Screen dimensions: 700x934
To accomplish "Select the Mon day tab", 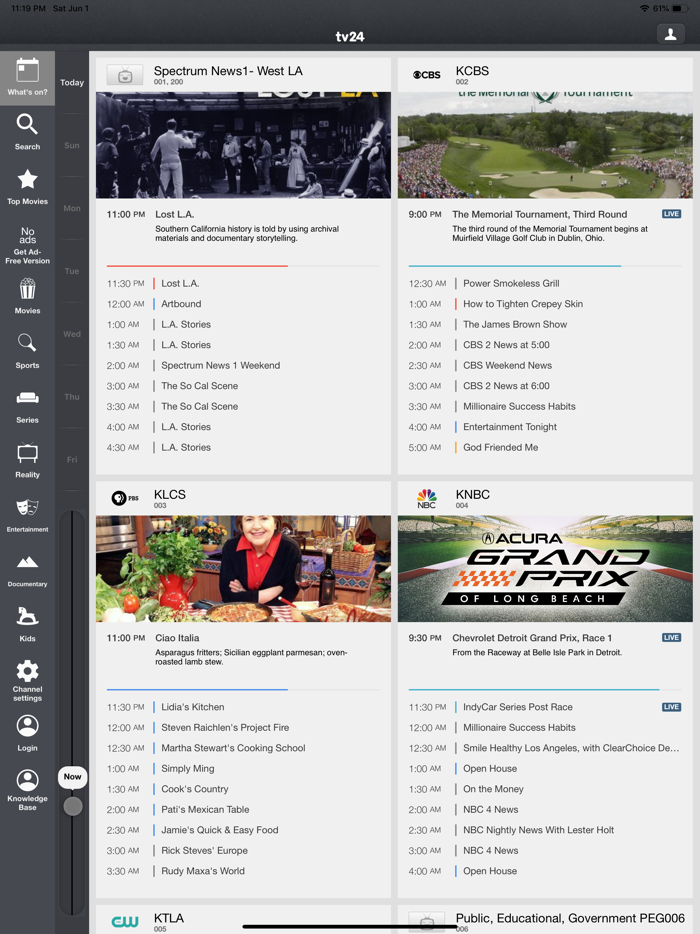I will coord(72,208).
